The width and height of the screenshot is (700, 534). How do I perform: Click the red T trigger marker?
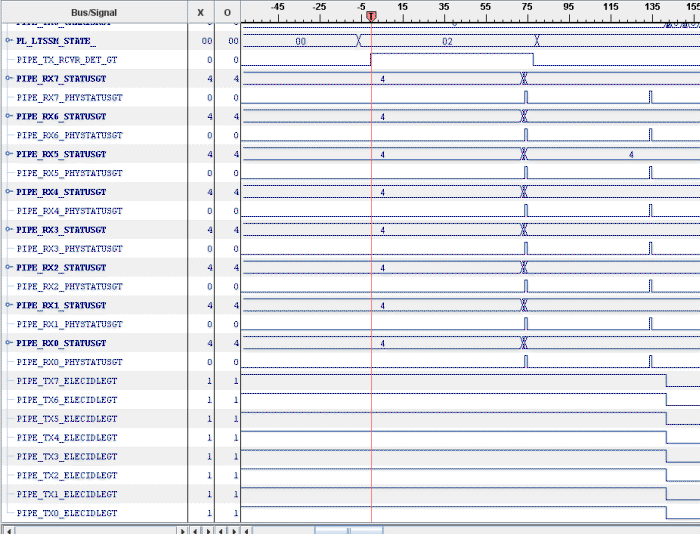(x=371, y=17)
